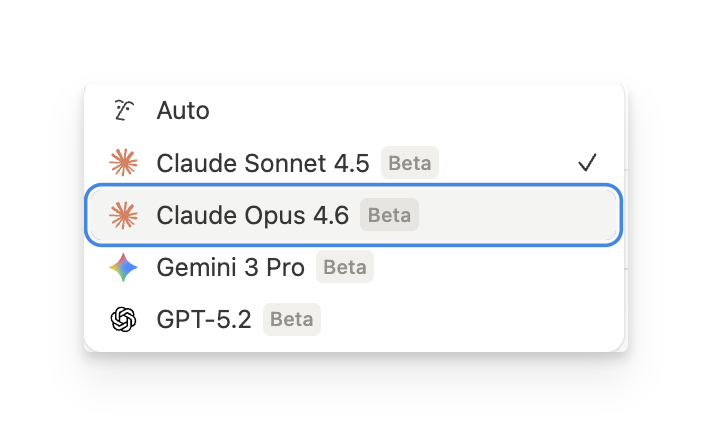Click the Beta tag beside Gemini 3 Pro
This screenshot has width=712, height=436.
tap(345, 267)
